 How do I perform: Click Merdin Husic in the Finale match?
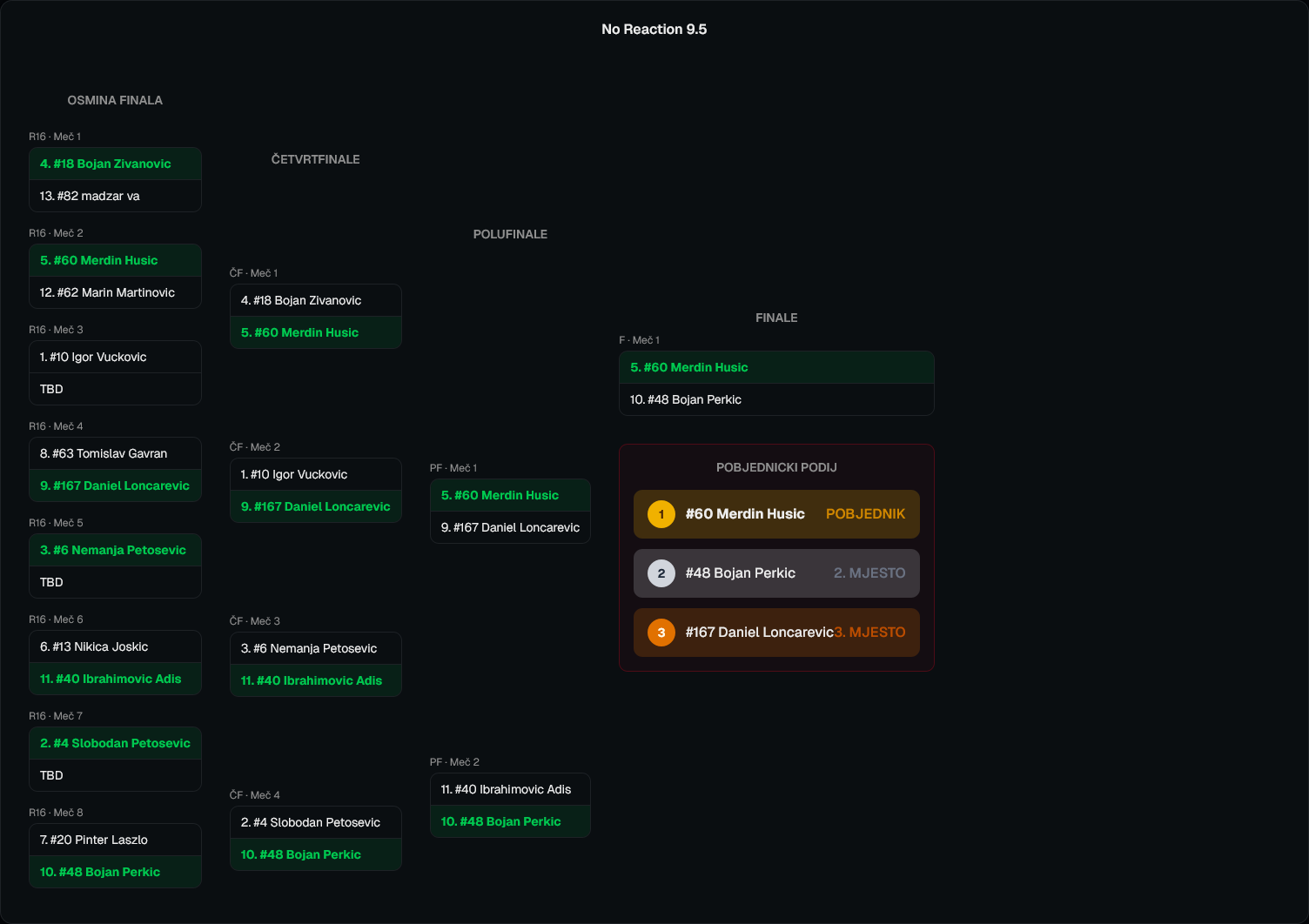tap(689, 367)
